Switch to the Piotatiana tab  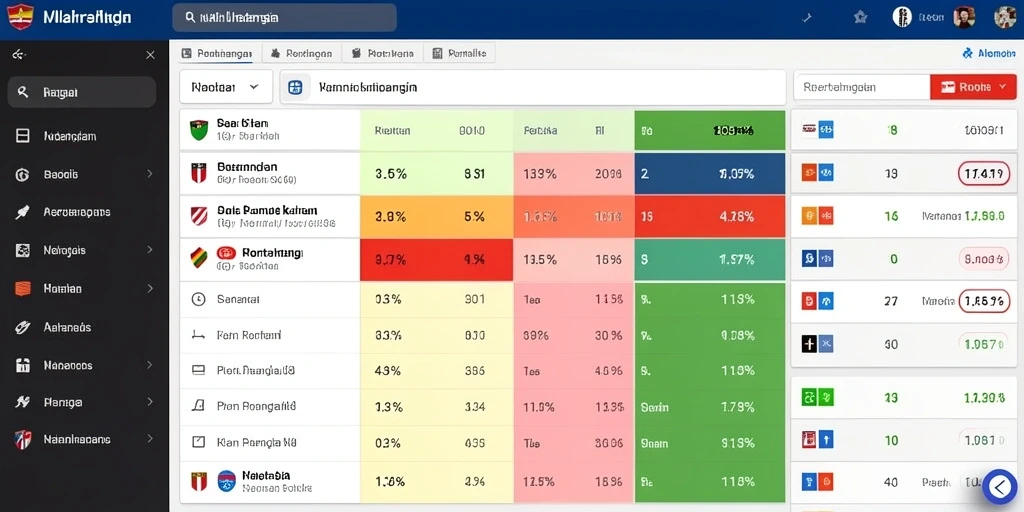tap(383, 54)
